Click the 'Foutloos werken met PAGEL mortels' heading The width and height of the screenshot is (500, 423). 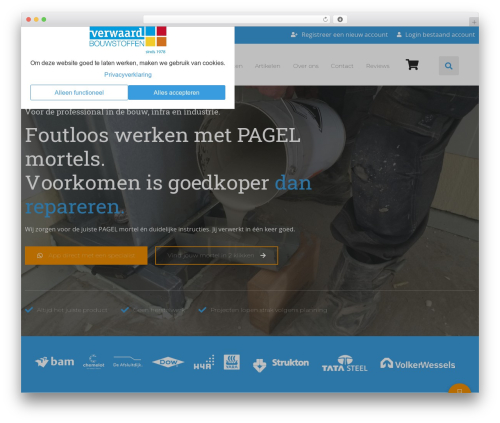[163, 147]
